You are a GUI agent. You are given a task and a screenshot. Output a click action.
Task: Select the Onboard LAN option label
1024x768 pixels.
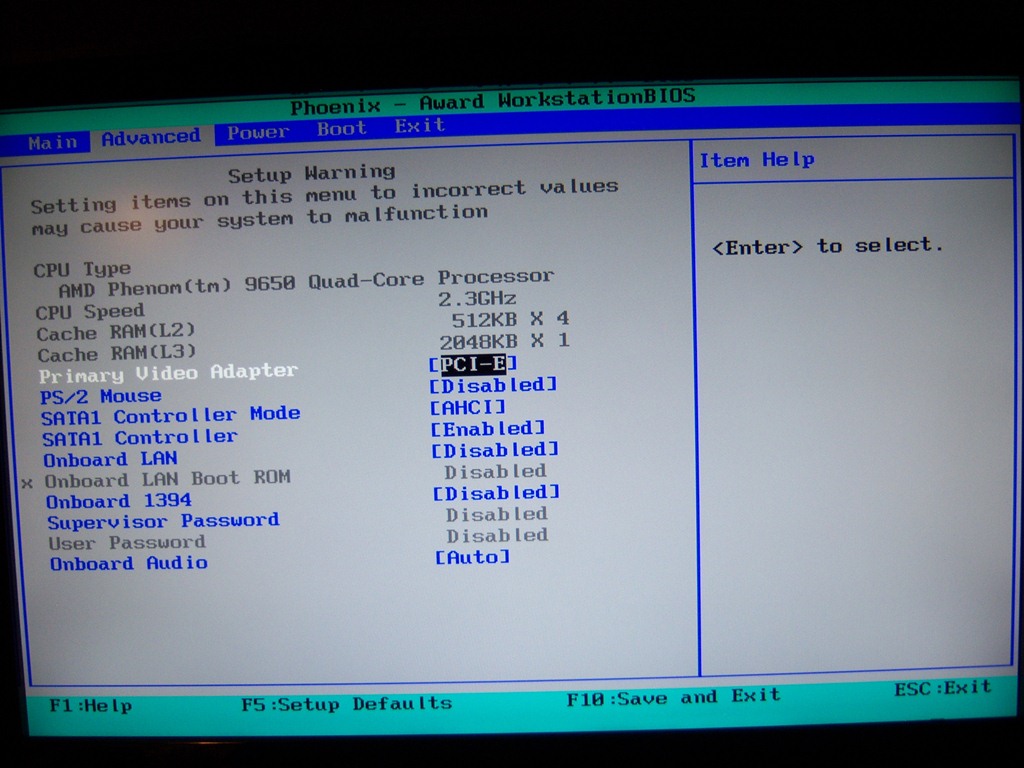click(x=110, y=459)
